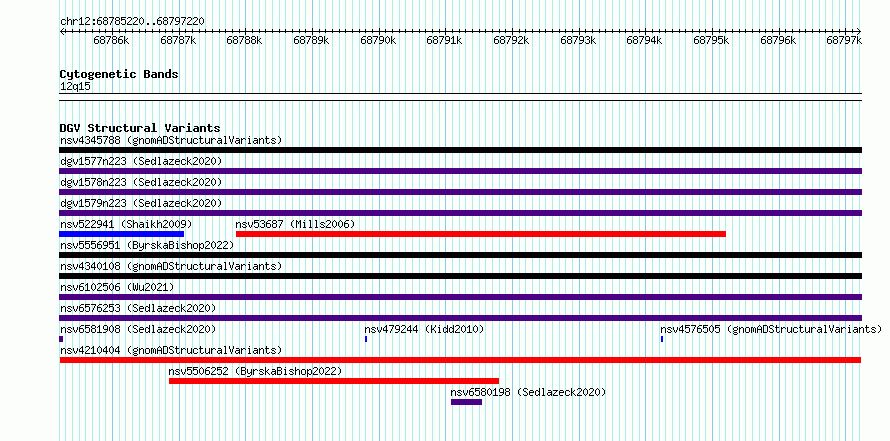Click the purple bar under dgv1577n223

[460, 171]
